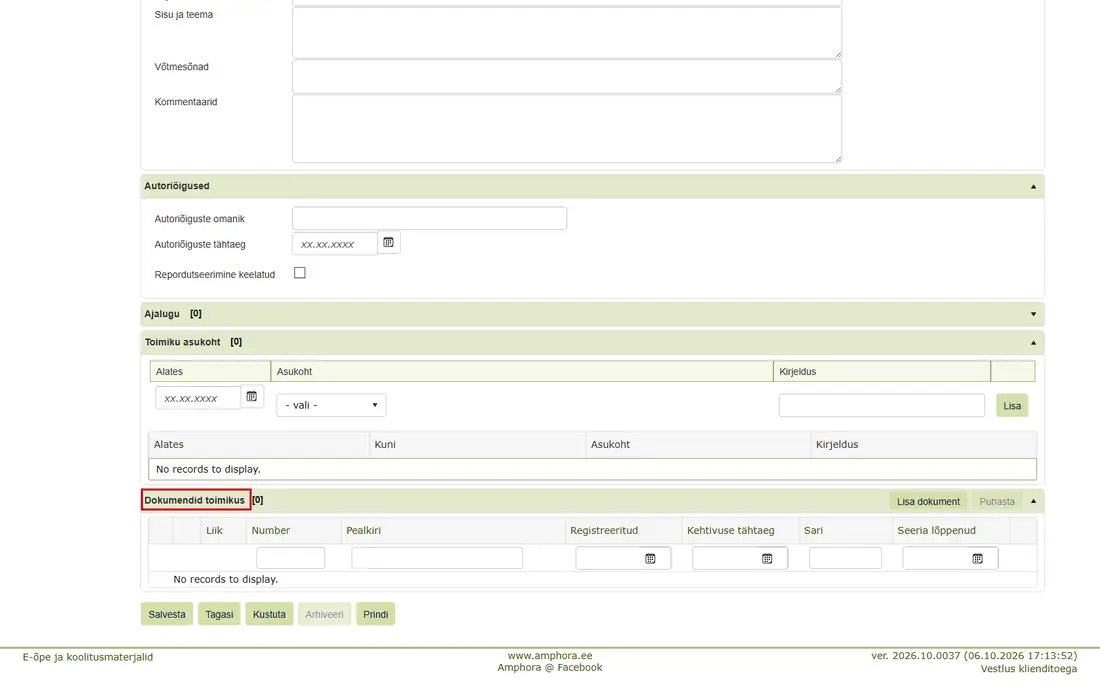Open calendar for Autoriõiguste tähtaeg date
This screenshot has height=688, width=1100.
[388, 243]
